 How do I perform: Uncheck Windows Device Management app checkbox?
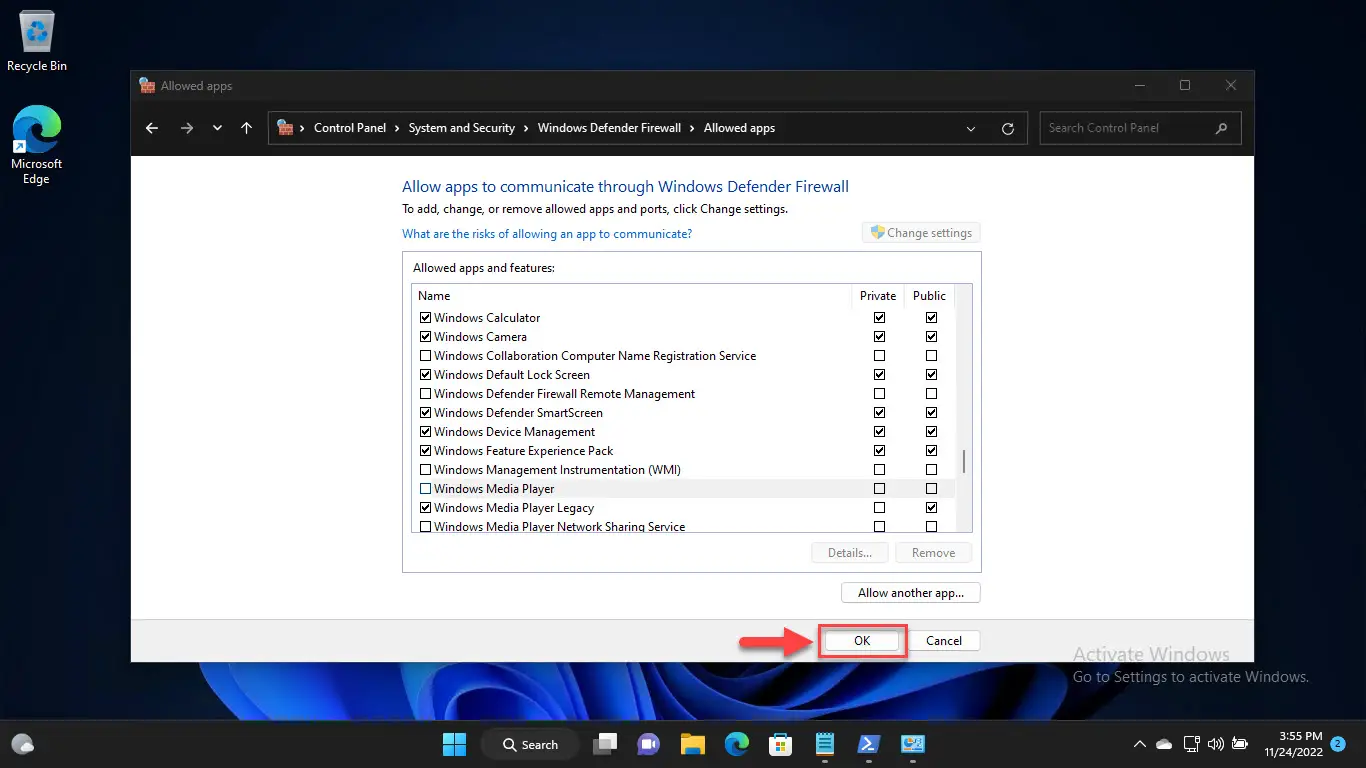[425, 432]
